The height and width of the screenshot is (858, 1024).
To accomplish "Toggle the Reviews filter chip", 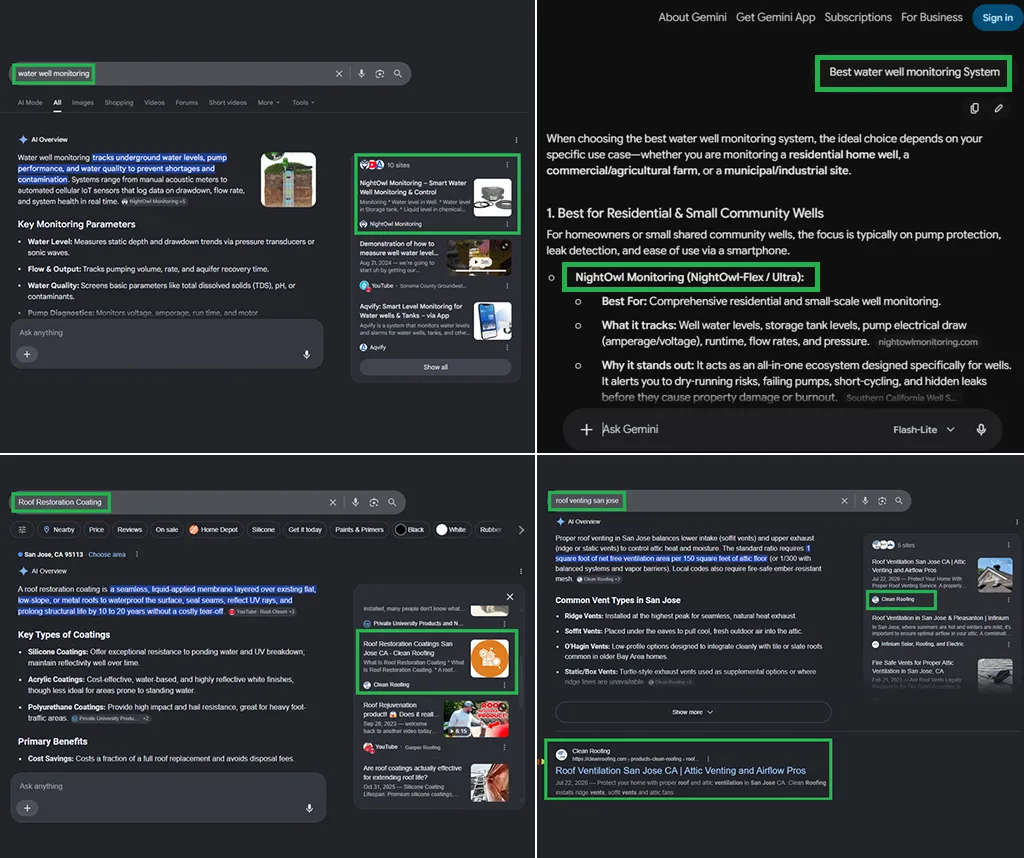I will (x=129, y=530).
